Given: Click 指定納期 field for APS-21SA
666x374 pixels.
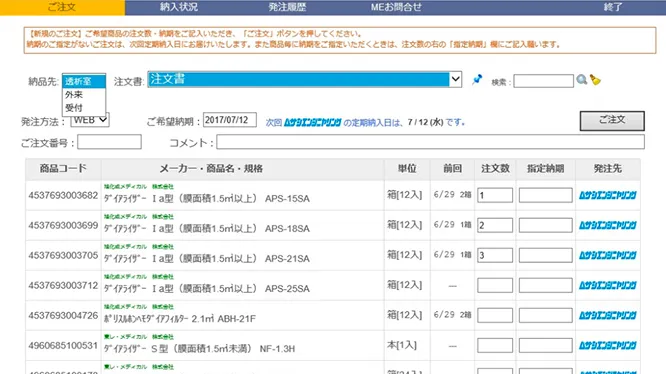Looking at the screenshot, I should [546, 256].
